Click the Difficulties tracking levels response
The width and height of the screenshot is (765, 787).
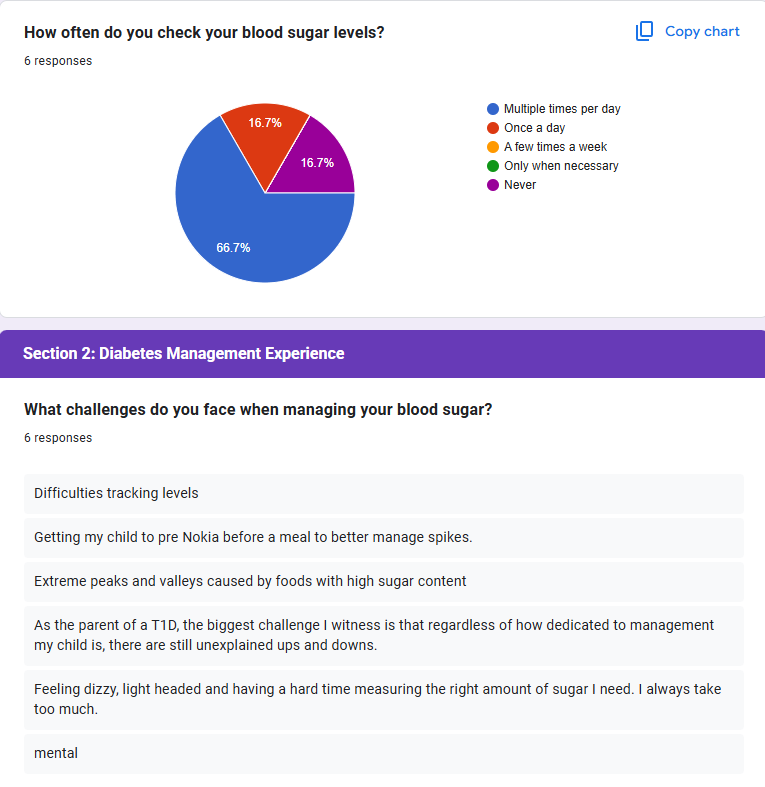tap(116, 493)
